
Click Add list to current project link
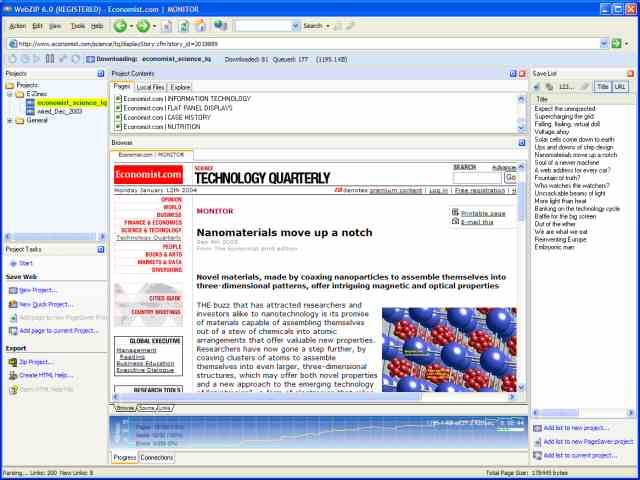(580, 456)
